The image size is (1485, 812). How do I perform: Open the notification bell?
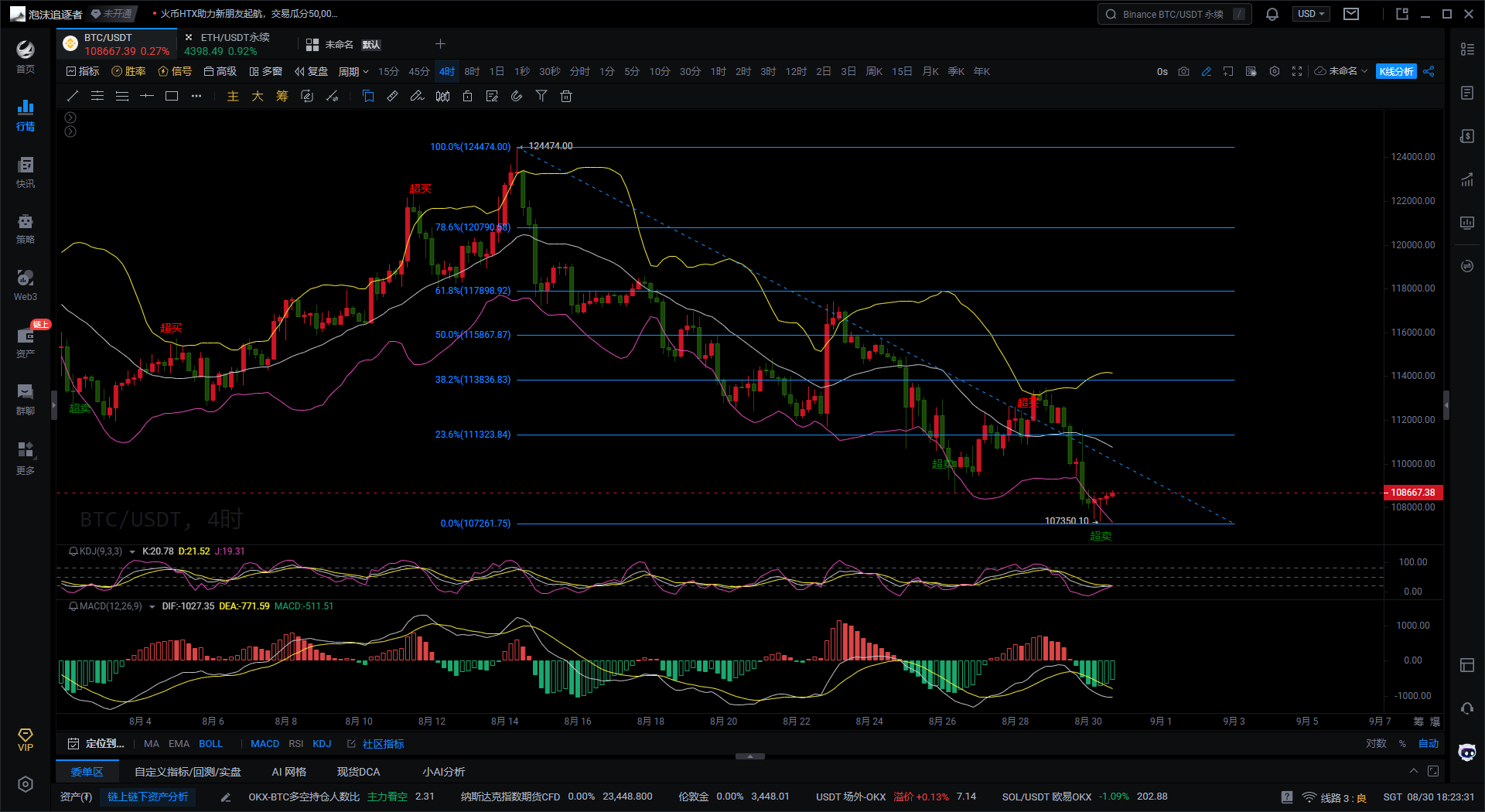[x=1272, y=14]
